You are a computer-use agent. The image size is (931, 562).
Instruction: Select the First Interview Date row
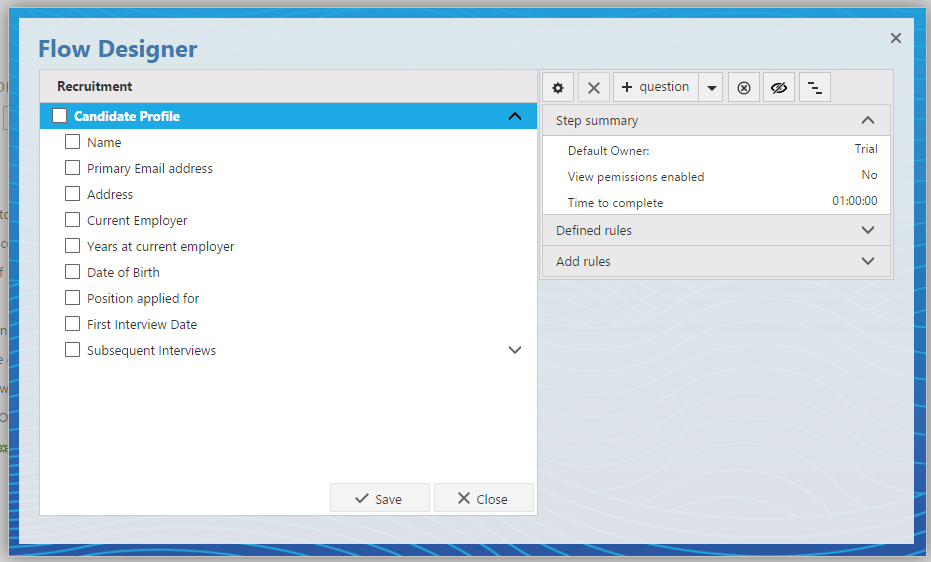(289, 325)
